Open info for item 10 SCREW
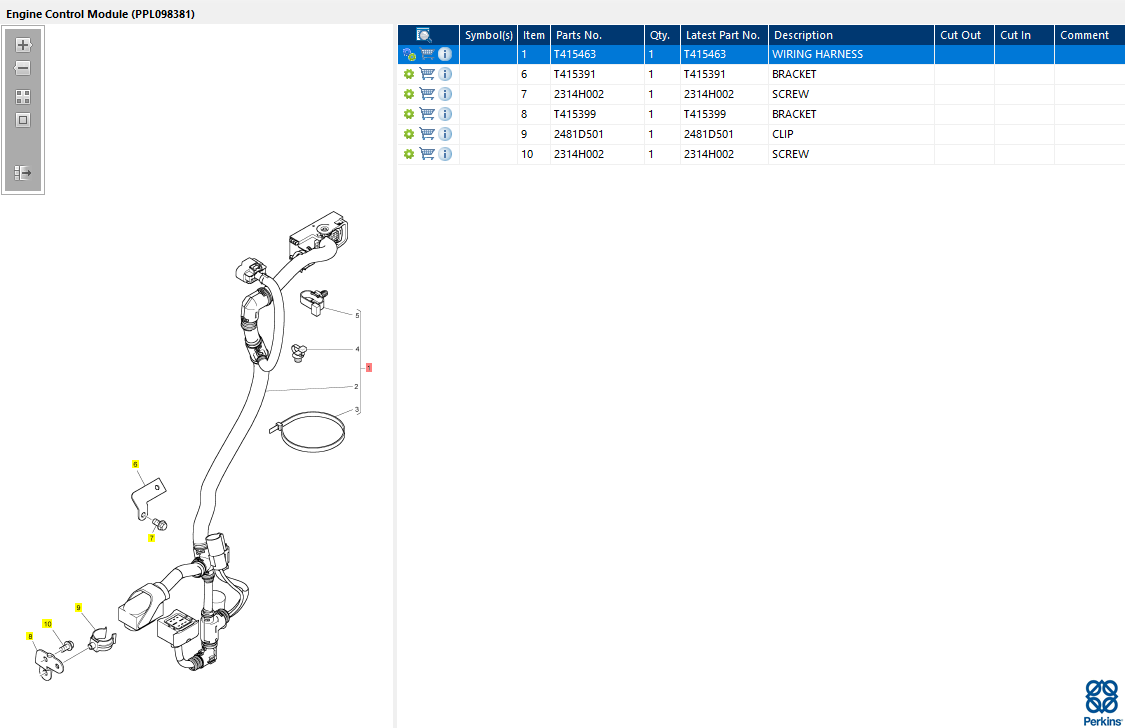Image resolution: width=1125 pixels, height=728 pixels. (x=445, y=154)
